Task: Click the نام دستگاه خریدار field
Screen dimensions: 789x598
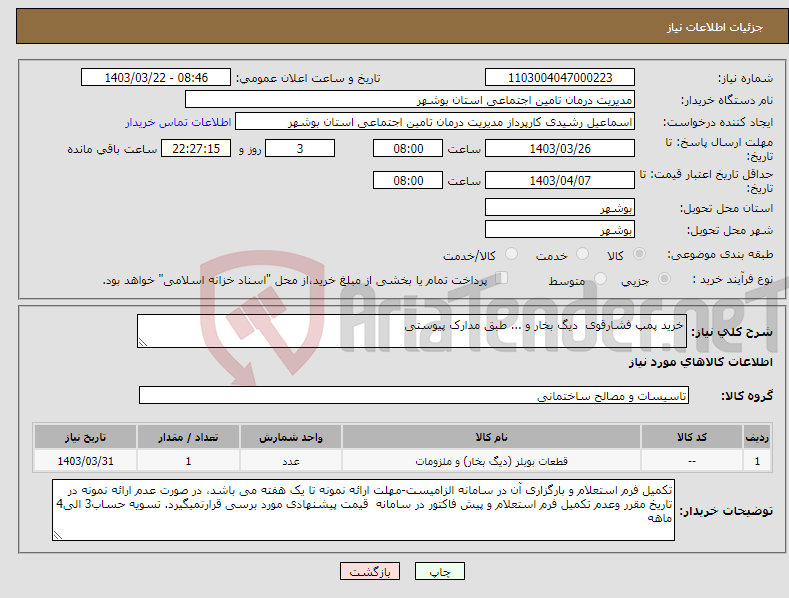Action: 410,100
